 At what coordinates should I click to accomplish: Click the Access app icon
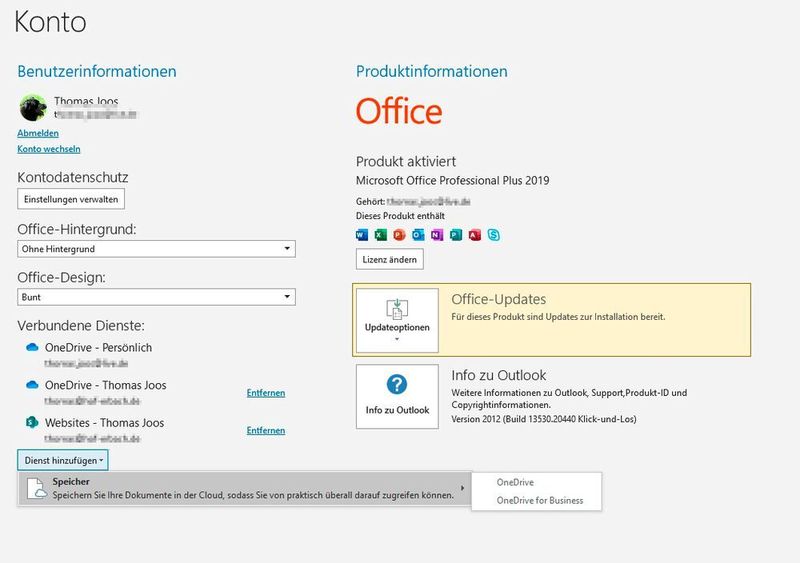pyautogui.click(x=475, y=235)
